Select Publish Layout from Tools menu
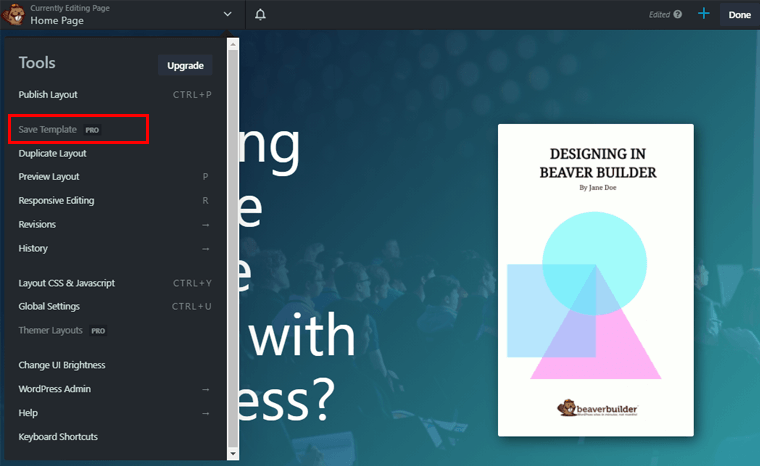760x466 pixels. pyautogui.click(x=48, y=95)
